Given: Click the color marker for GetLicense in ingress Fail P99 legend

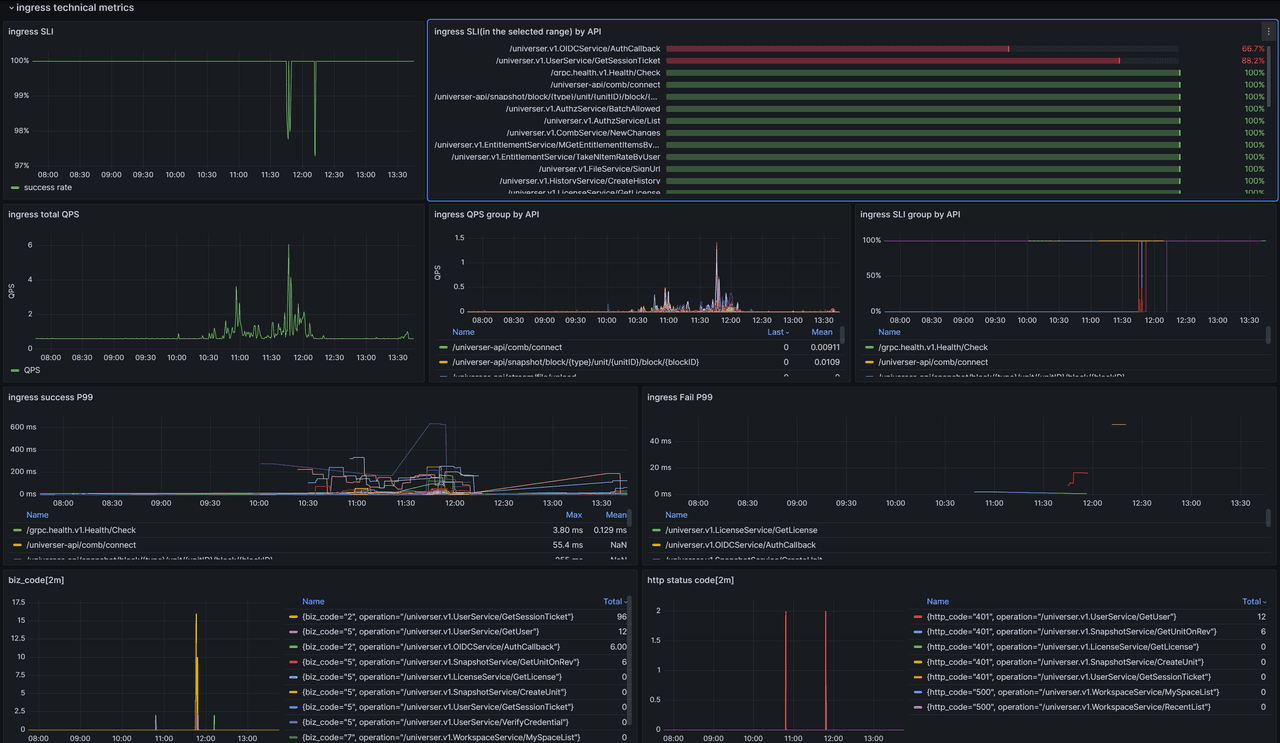Looking at the screenshot, I should [x=657, y=530].
